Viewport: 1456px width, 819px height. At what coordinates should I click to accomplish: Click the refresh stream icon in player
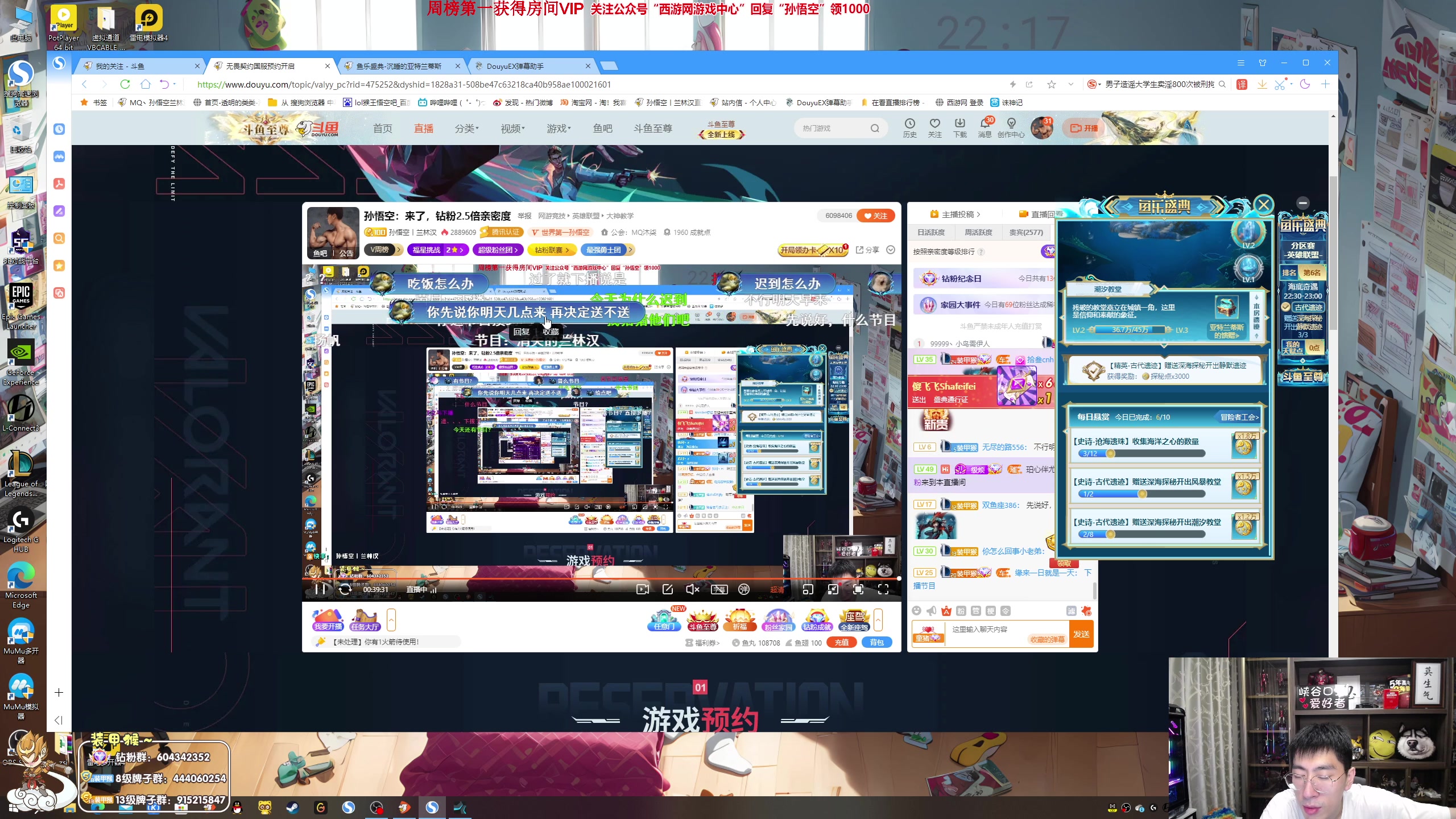[345, 589]
